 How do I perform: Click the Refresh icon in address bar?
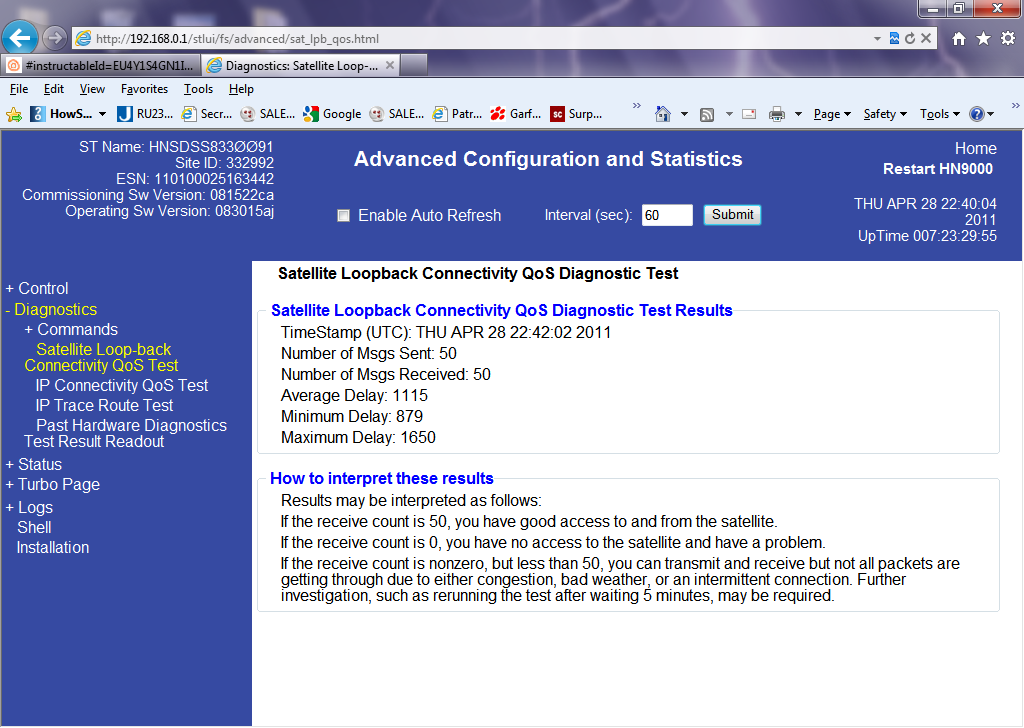tap(910, 39)
